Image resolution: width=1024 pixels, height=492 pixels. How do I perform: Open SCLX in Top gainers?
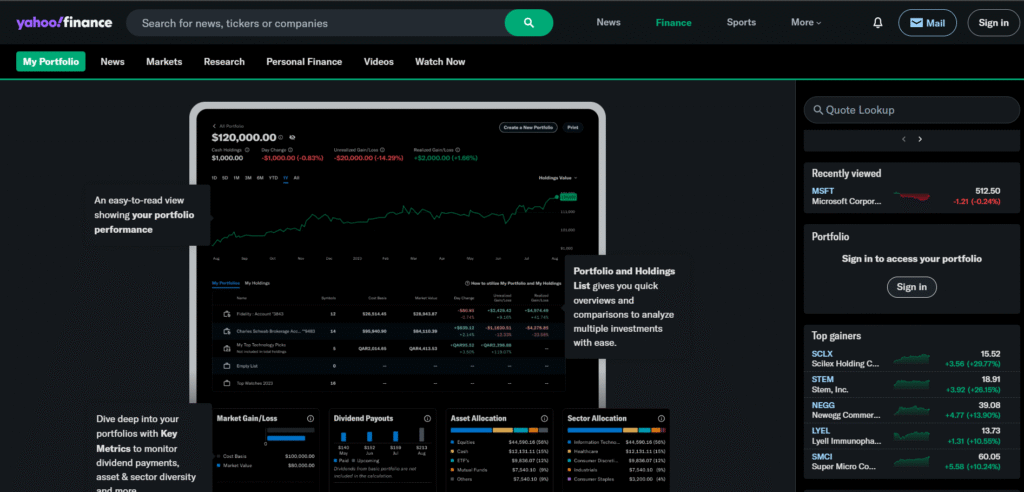click(822, 353)
